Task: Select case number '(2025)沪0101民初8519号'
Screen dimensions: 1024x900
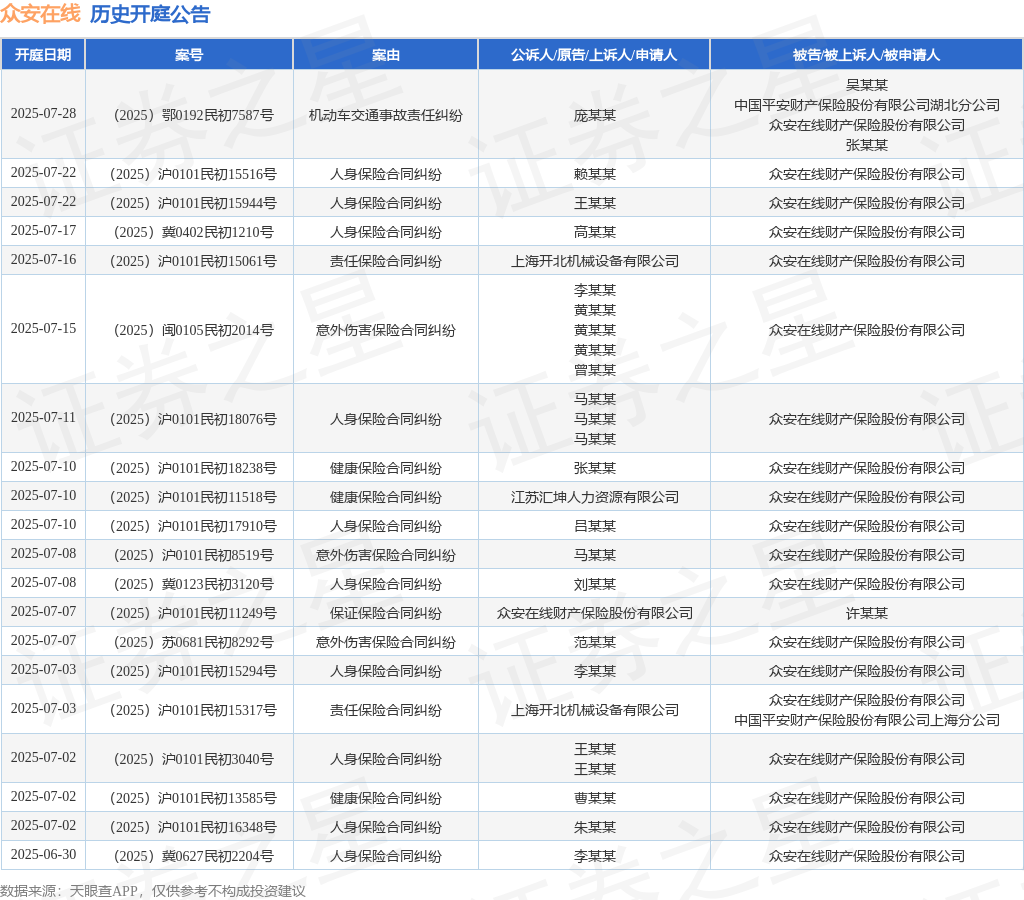Action: click(193, 555)
